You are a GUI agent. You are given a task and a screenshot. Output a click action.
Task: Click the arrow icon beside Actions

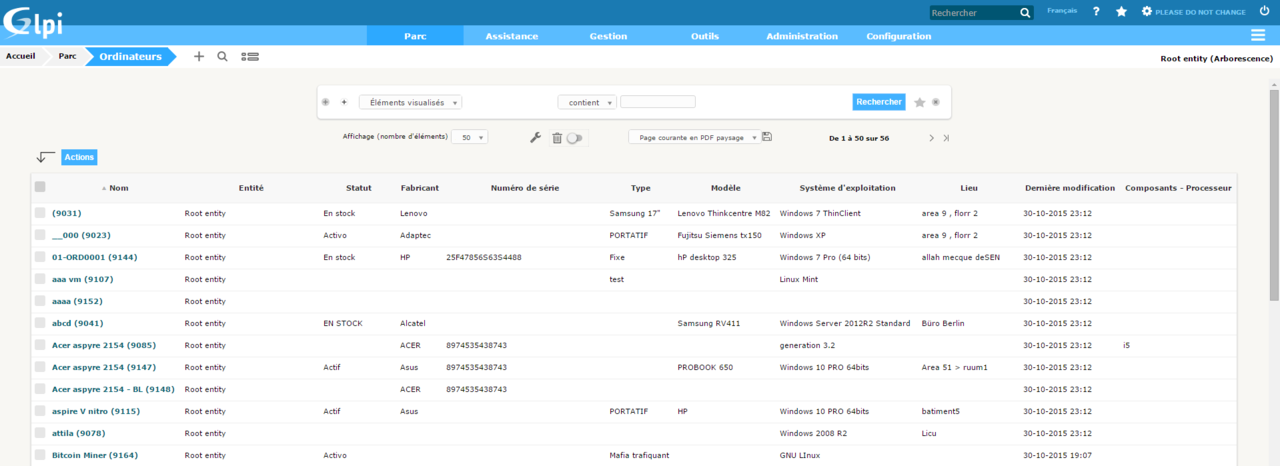46,157
